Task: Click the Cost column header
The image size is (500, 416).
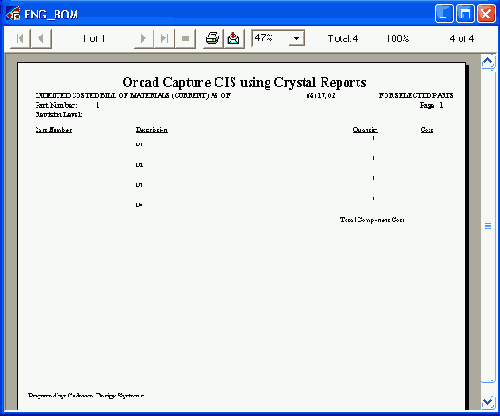Action: click(x=427, y=130)
